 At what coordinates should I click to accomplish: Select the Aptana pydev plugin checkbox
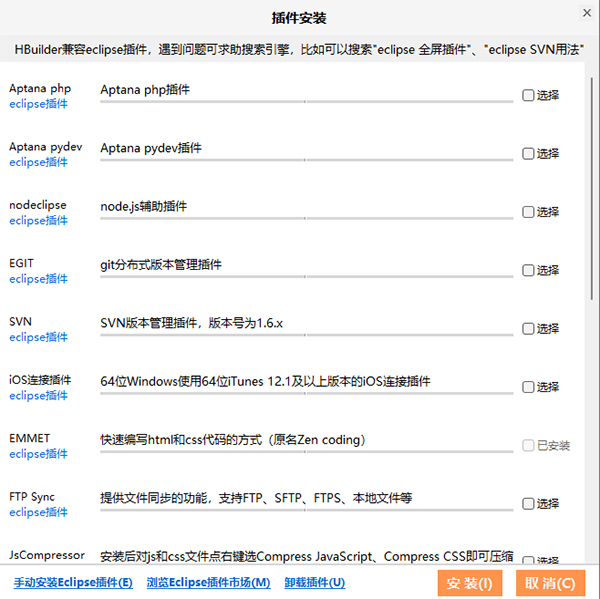(527, 154)
